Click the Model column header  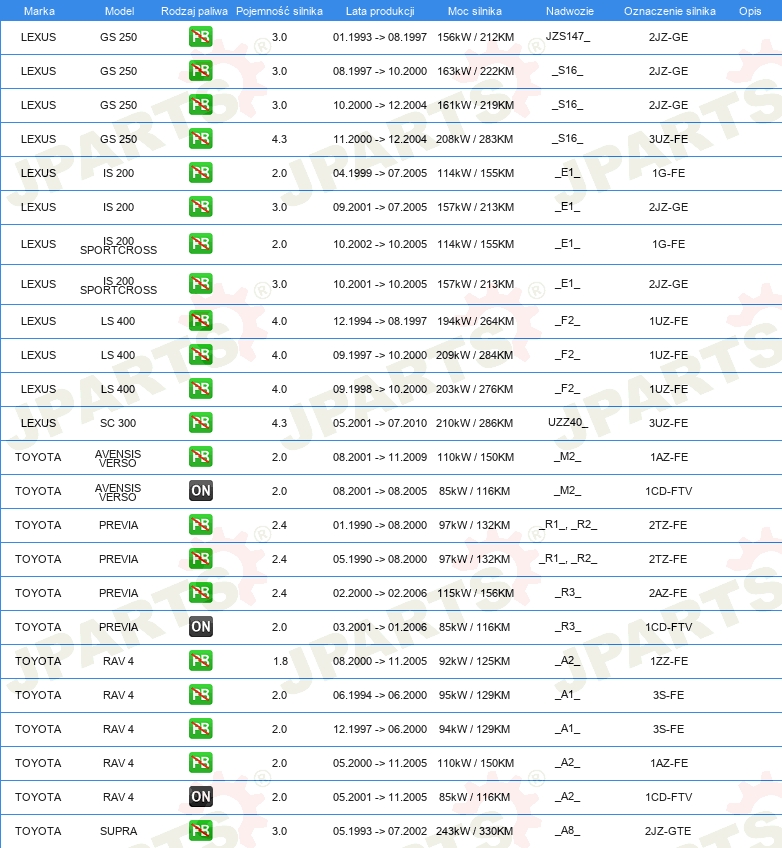[120, 11]
